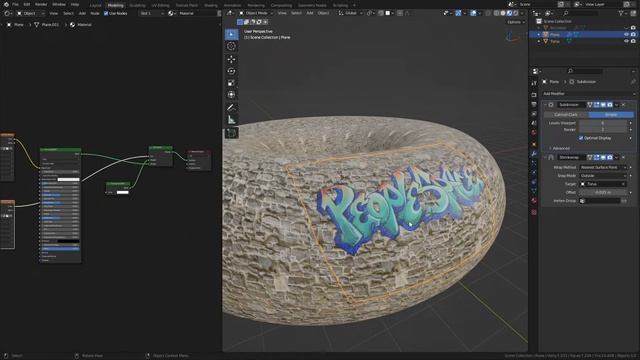This screenshot has width=640, height=360.
Task: Remove the Shrinkwrap modifier
Action: (624, 157)
